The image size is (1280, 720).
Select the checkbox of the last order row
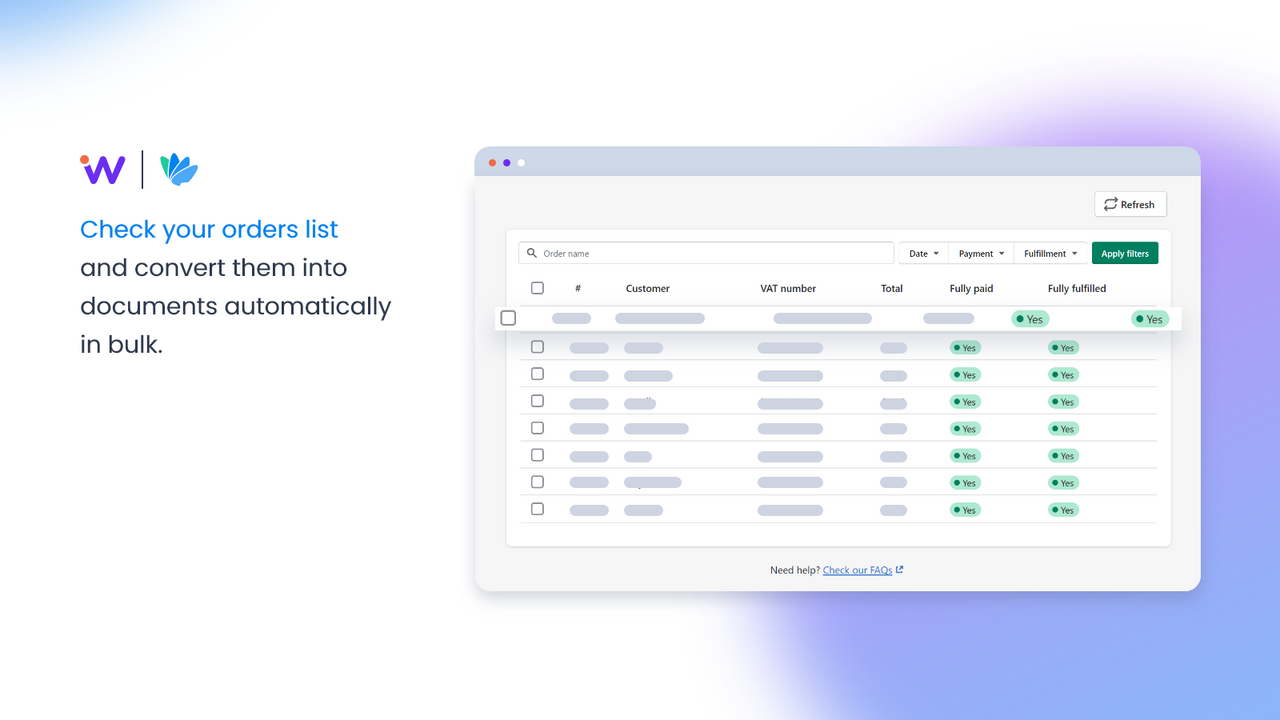coord(537,508)
